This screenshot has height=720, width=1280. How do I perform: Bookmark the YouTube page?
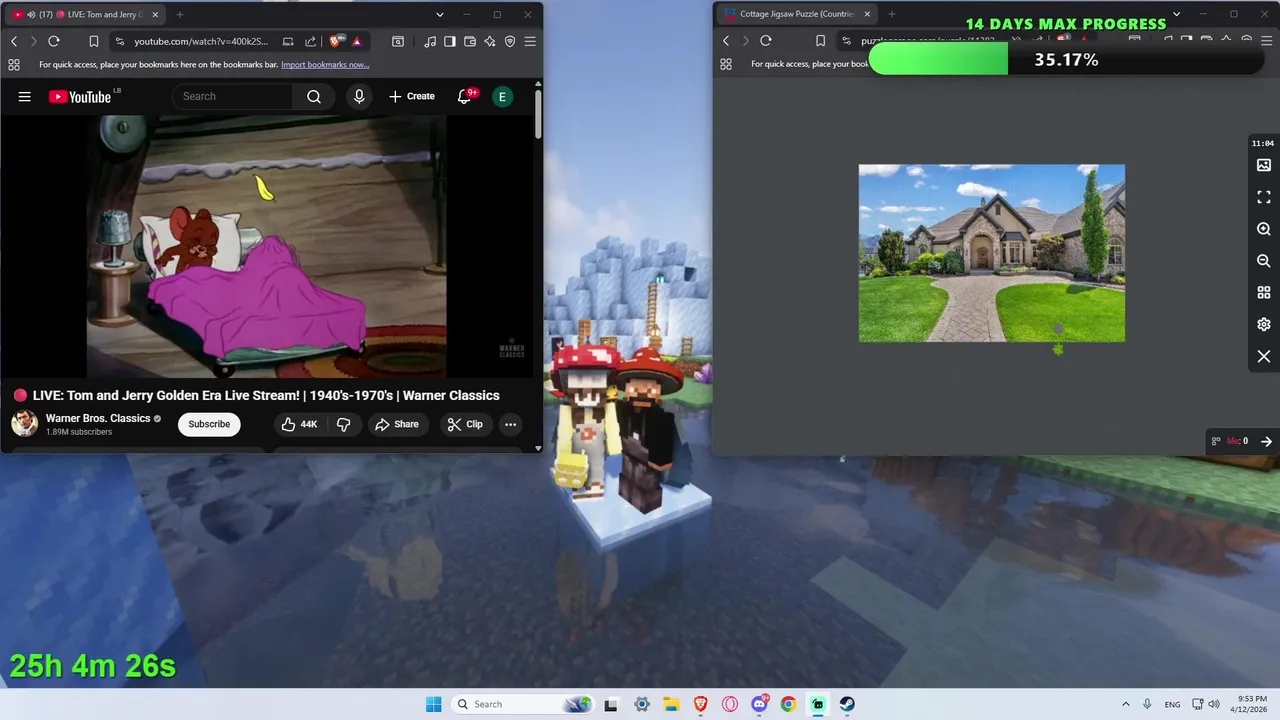[x=93, y=41]
